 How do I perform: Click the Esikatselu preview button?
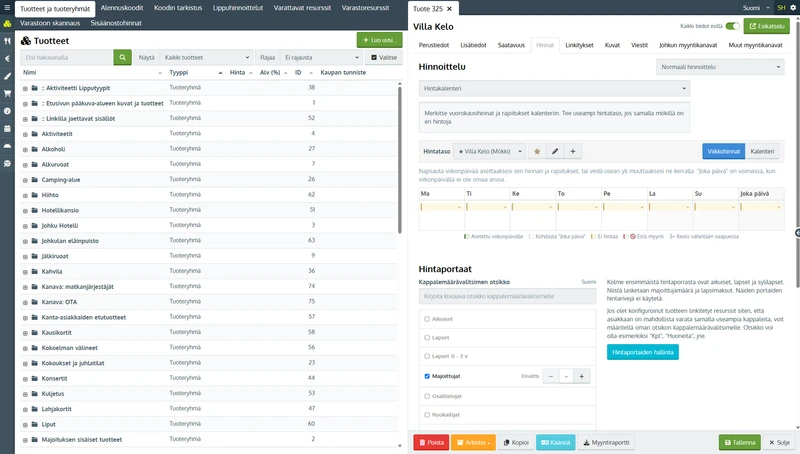click(x=766, y=26)
